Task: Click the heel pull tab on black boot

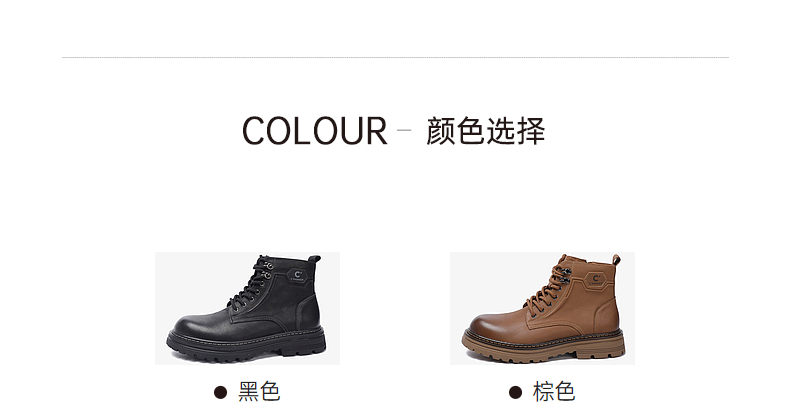Action: [x=315, y=260]
